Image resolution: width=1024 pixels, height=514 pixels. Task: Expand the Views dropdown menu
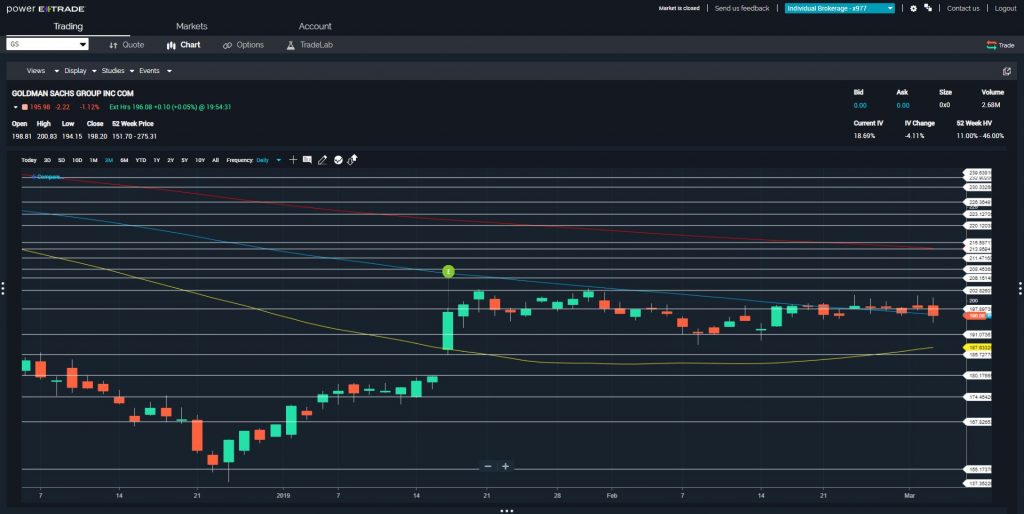(x=42, y=71)
